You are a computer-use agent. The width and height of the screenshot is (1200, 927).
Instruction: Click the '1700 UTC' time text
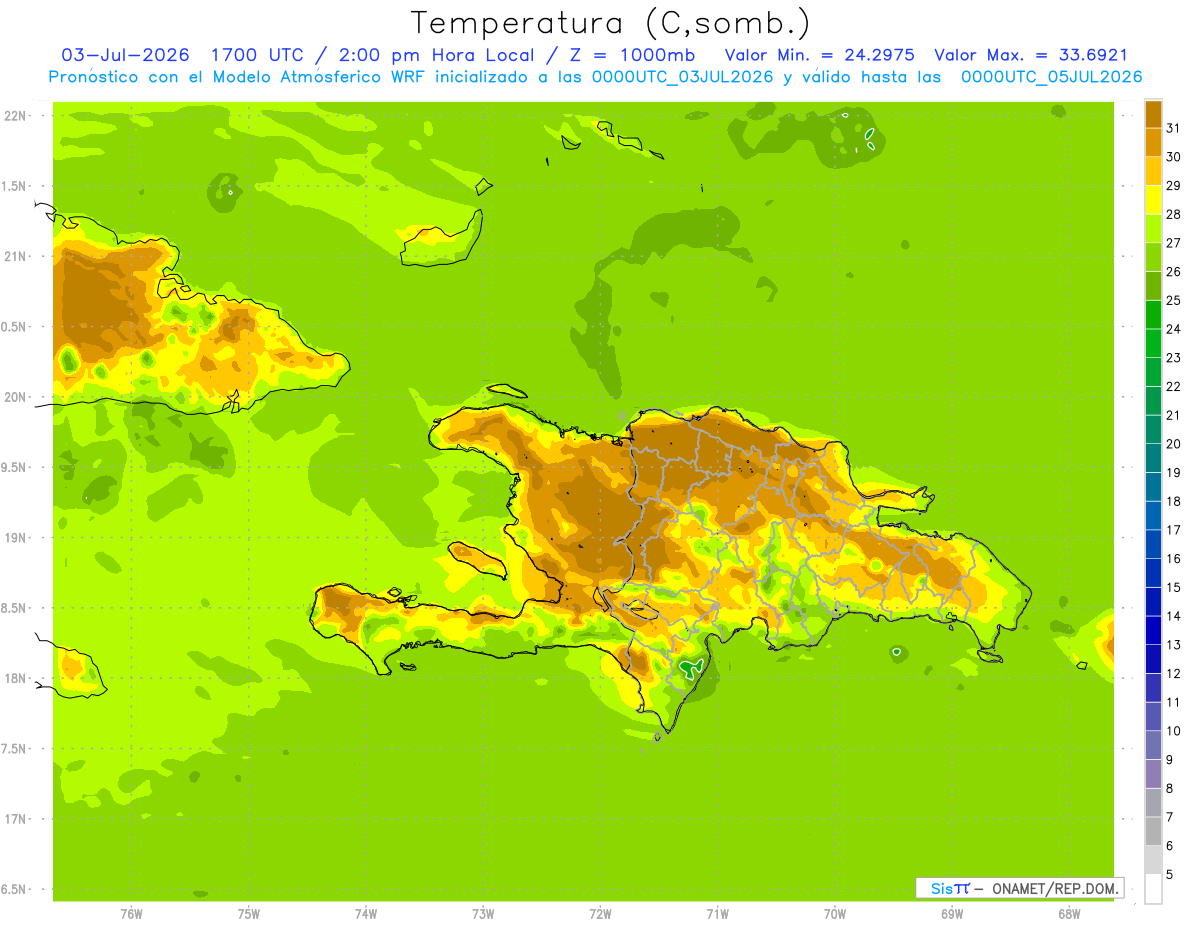pyautogui.click(x=256, y=55)
